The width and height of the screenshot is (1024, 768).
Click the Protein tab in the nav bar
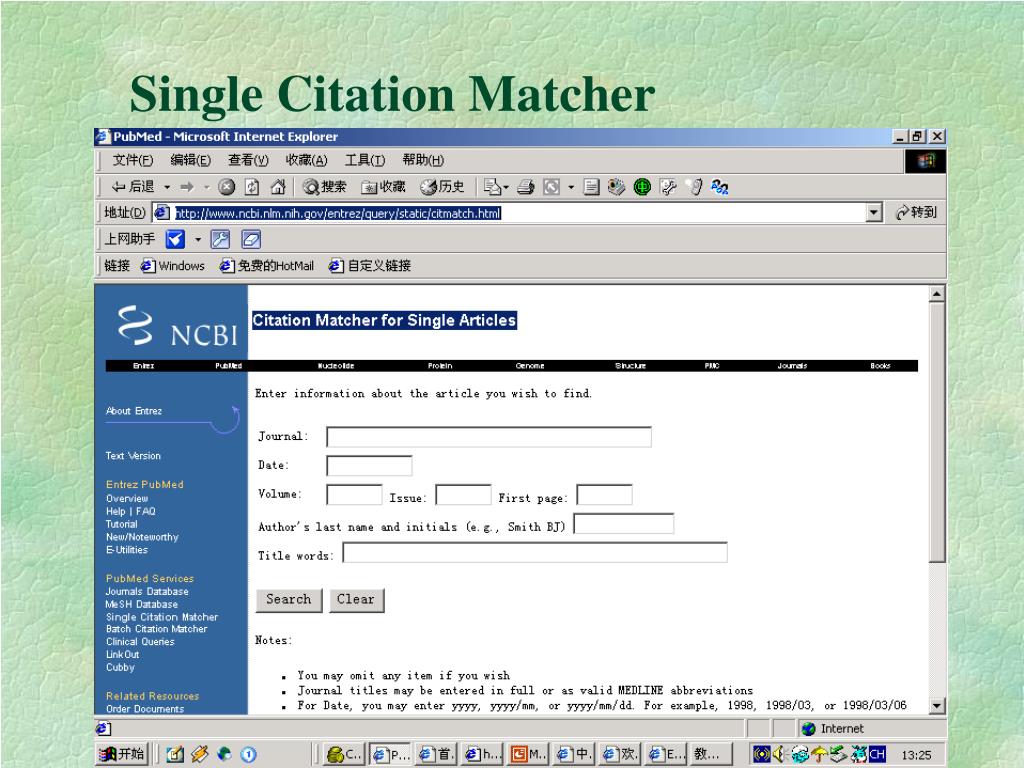[x=440, y=366]
